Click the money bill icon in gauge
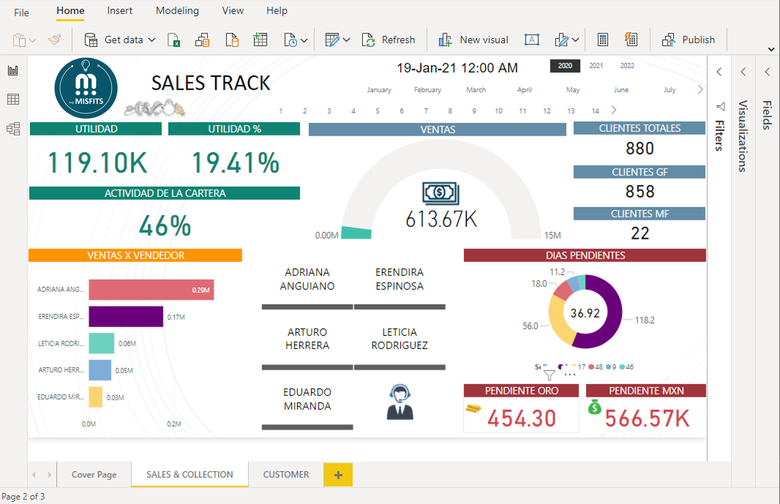 [441, 194]
